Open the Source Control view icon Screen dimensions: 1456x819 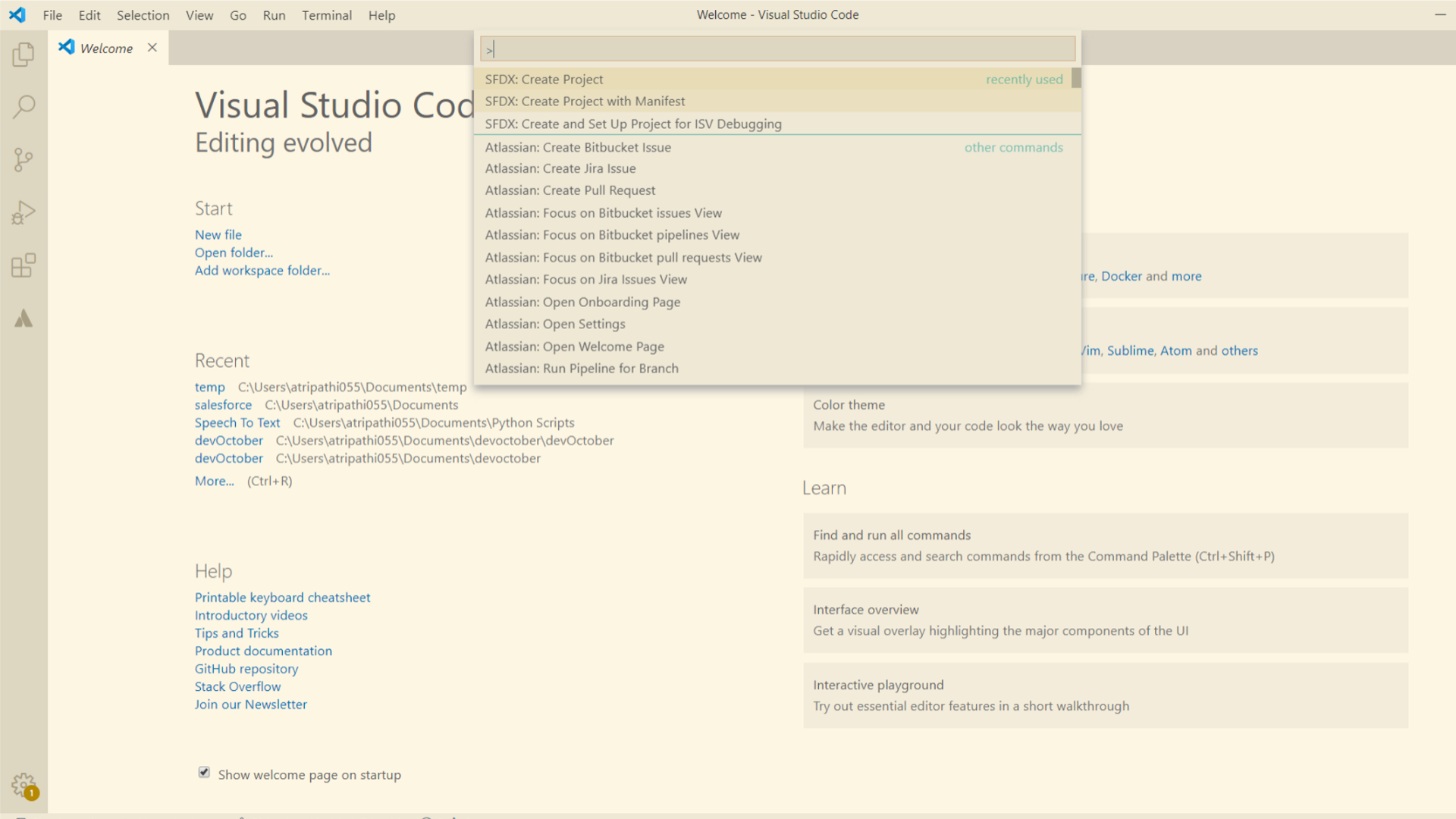tap(24, 159)
